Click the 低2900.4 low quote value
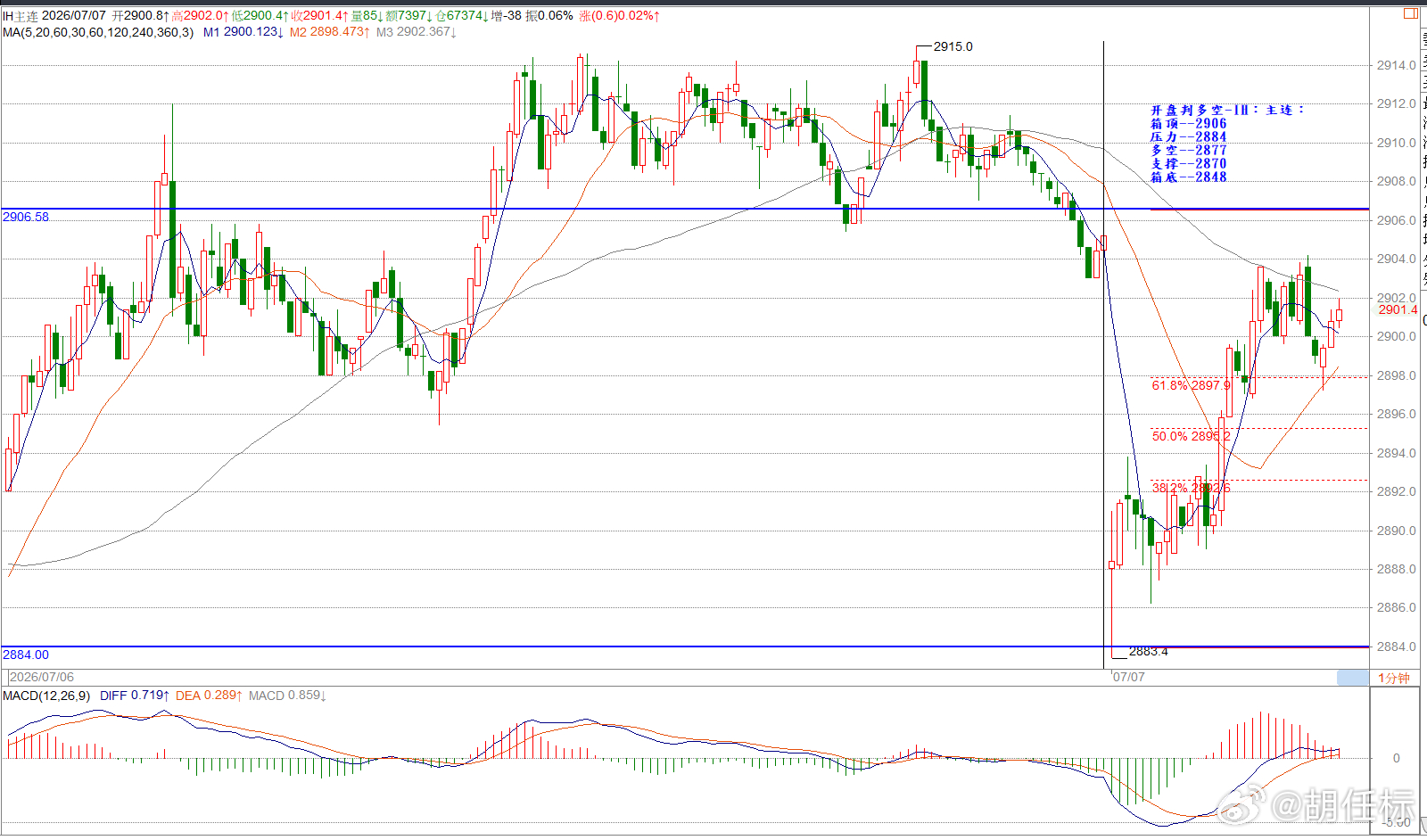 pos(260,16)
